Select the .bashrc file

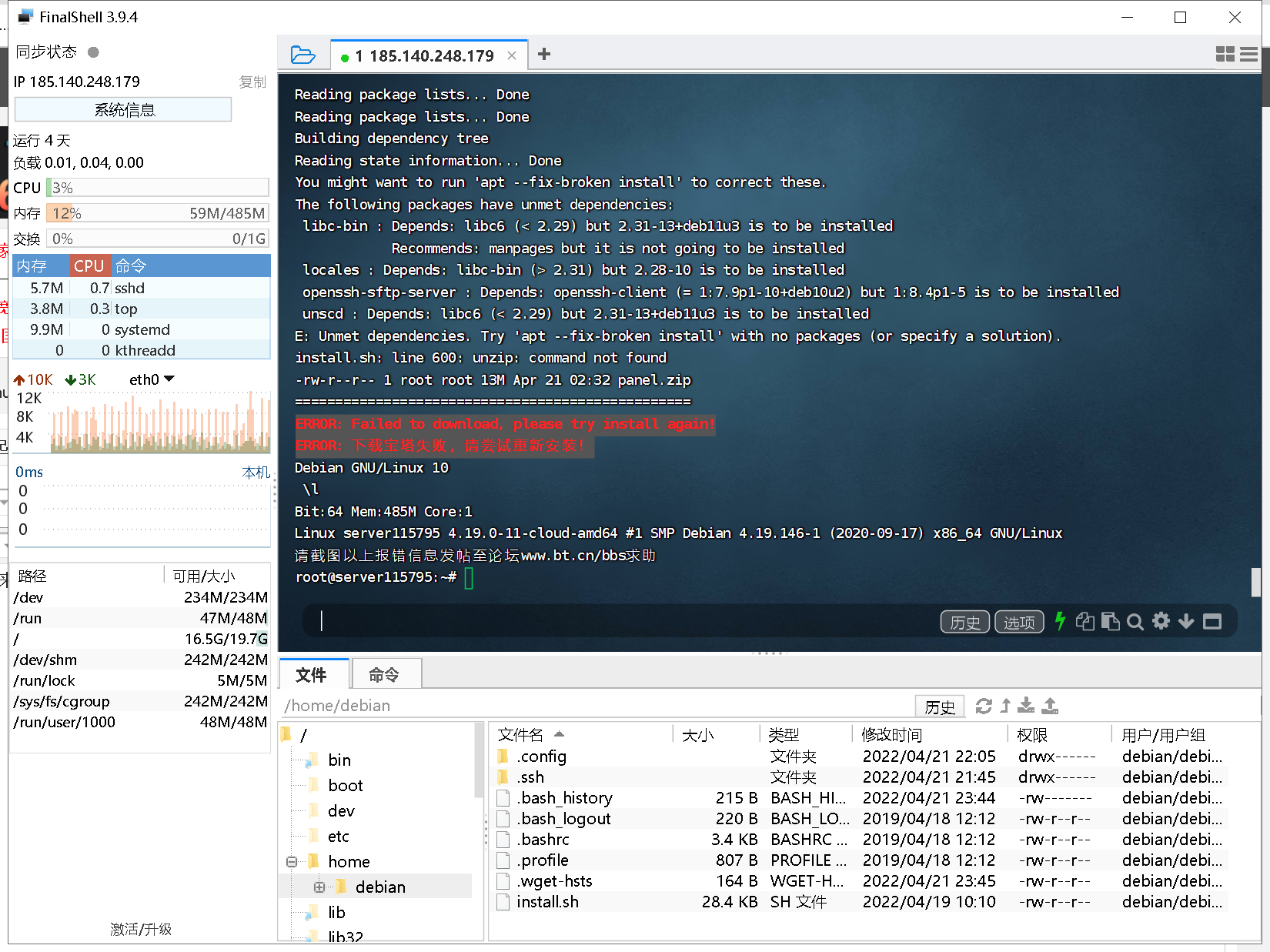[859, 840]
